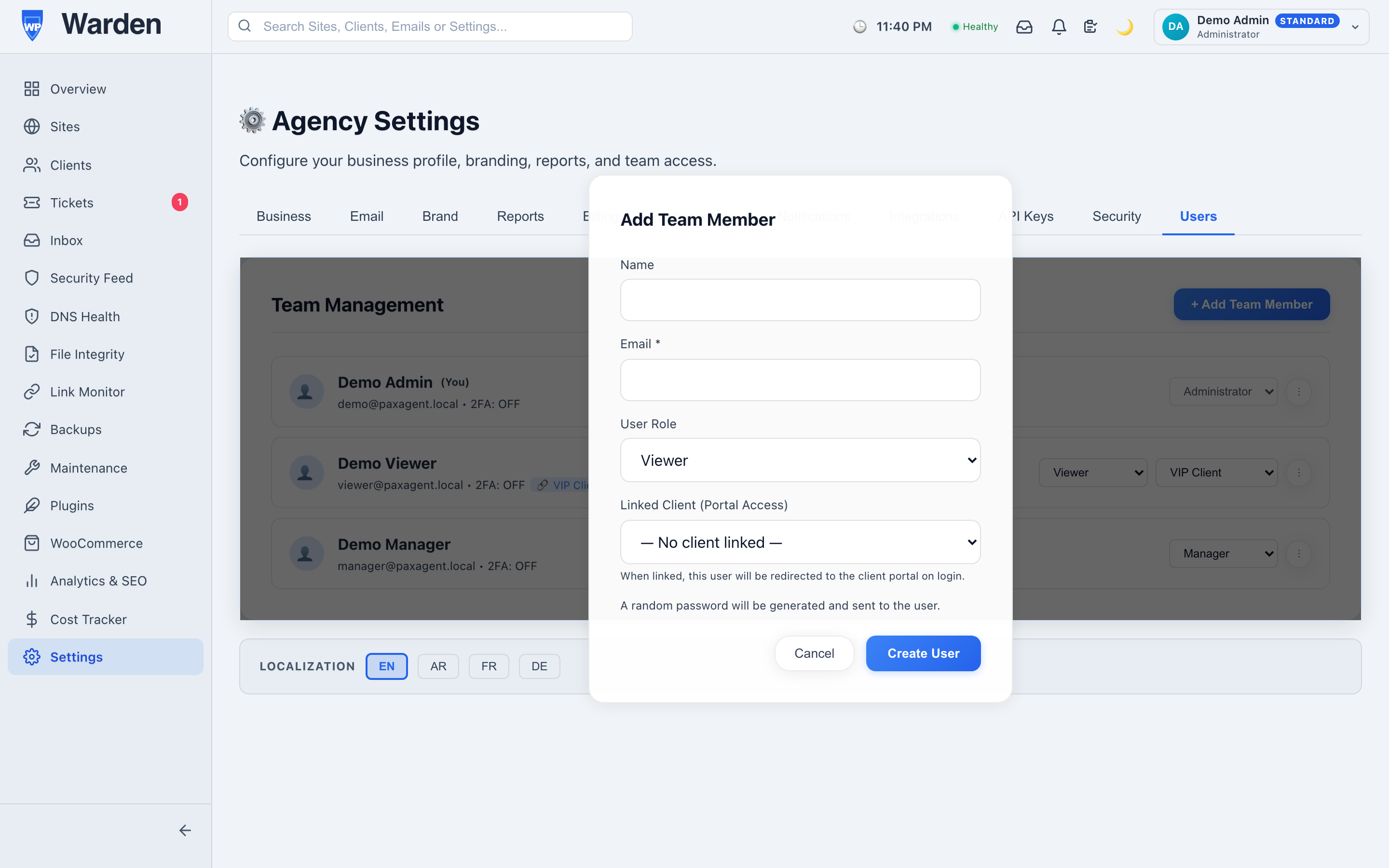
Task: Click the Warden shield logo
Action: [x=32, y=25]
